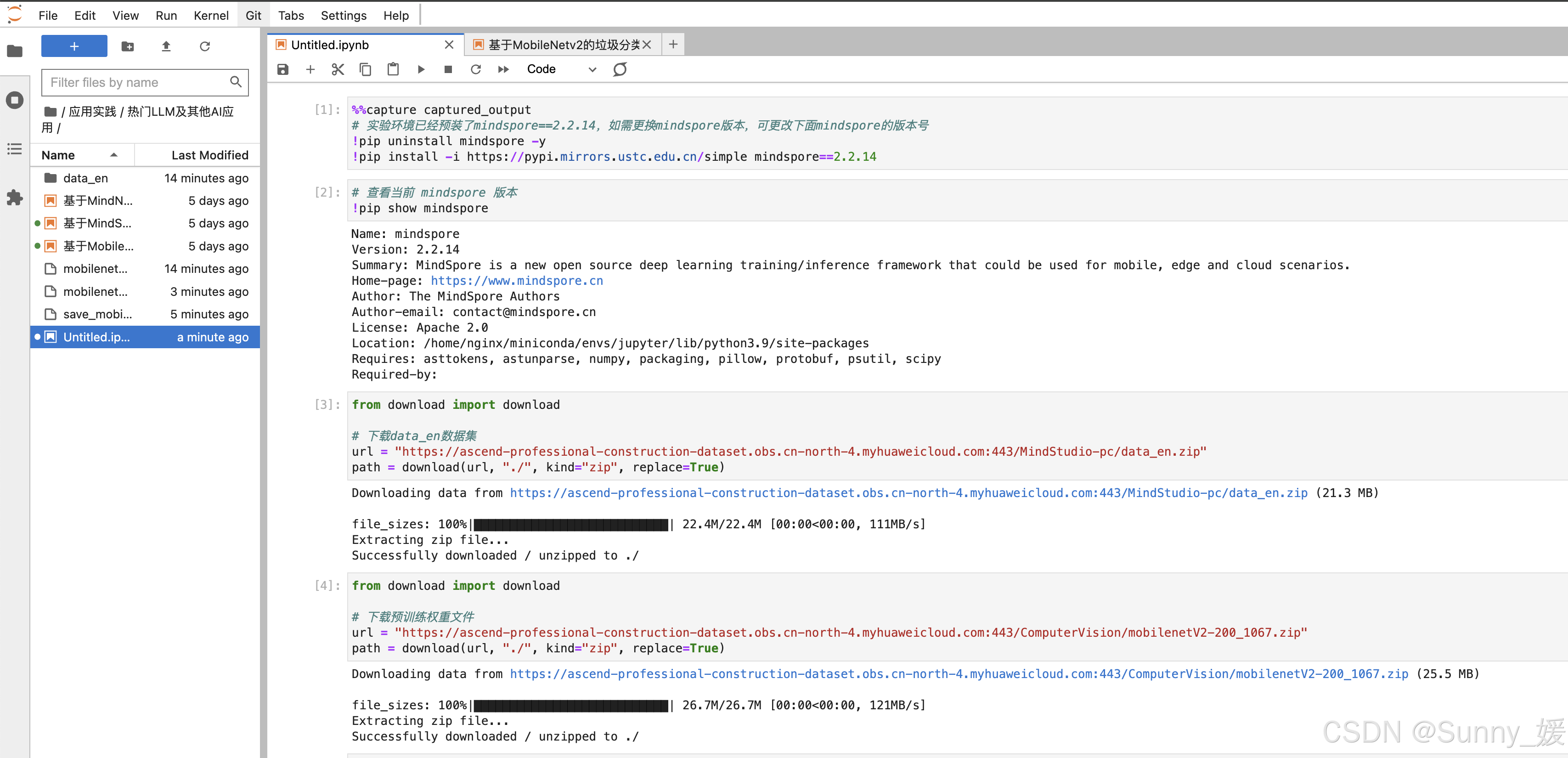The height and width of the screenshot is (758, 1568).
Task: Restart the kernel icon
Action: (476, 69)
